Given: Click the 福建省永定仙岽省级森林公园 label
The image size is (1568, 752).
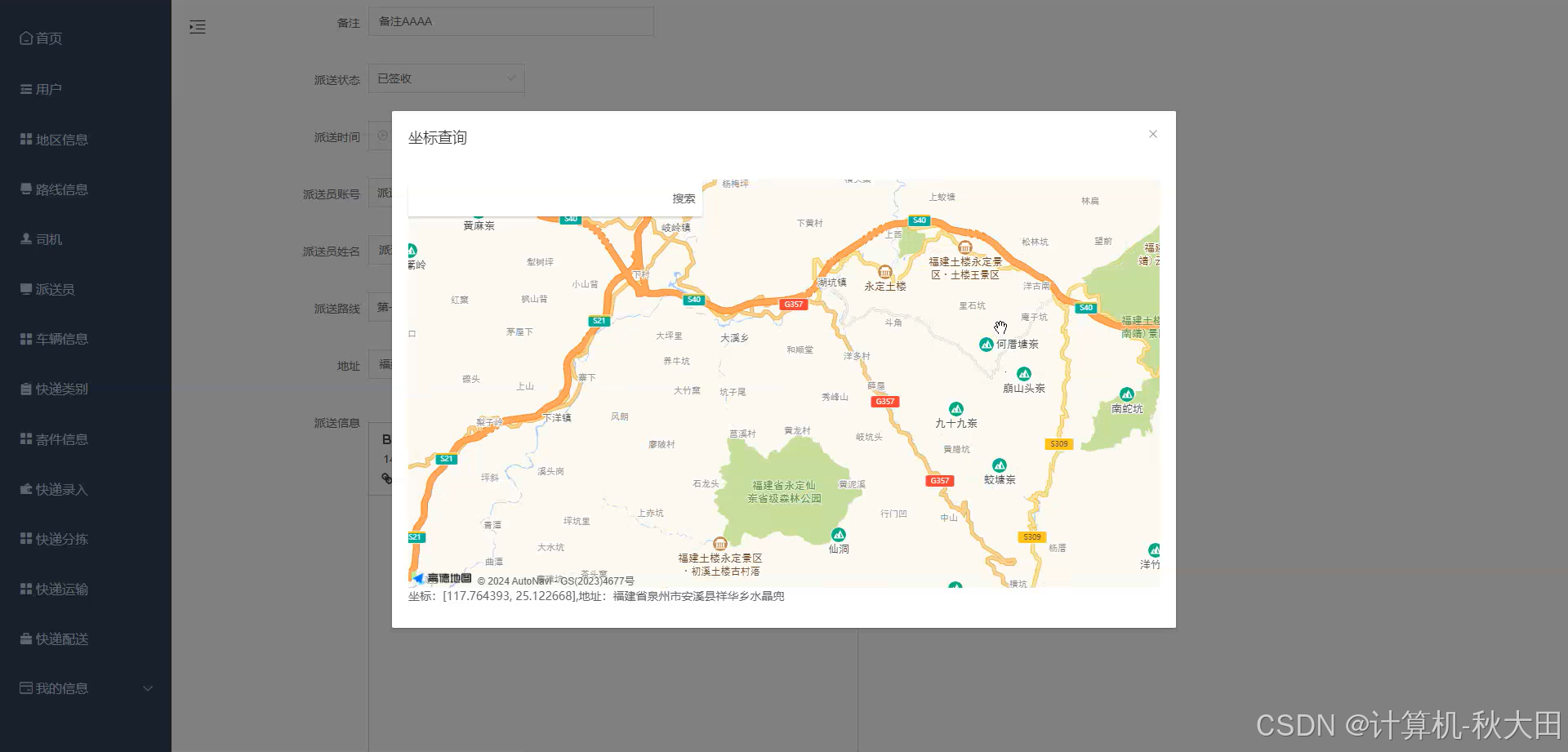Looking at the screenshot, I should (784, 492).
